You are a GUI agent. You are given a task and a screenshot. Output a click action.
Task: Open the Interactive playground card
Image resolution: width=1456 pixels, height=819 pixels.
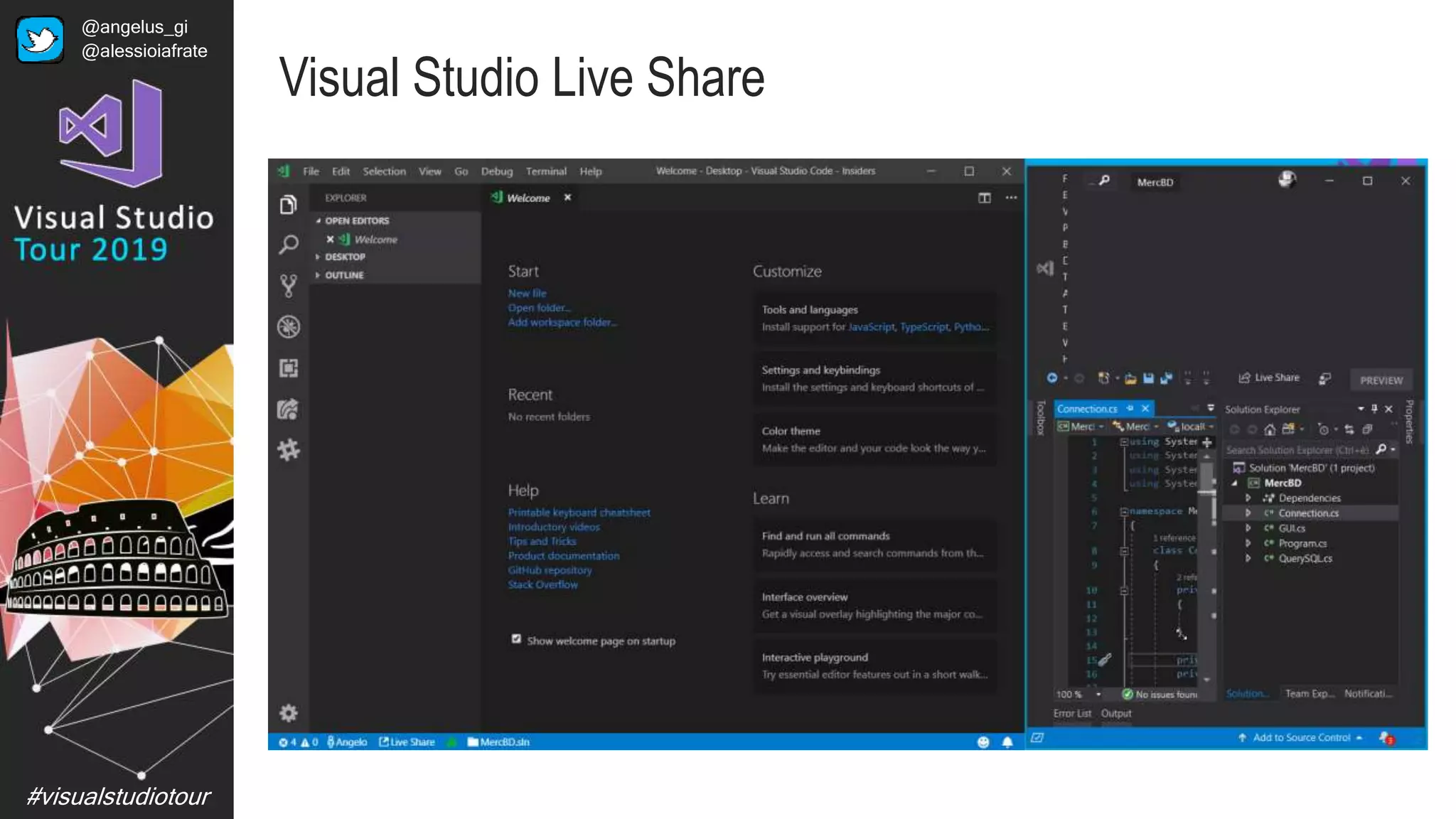pyautogui.click(x=874, y=666)
